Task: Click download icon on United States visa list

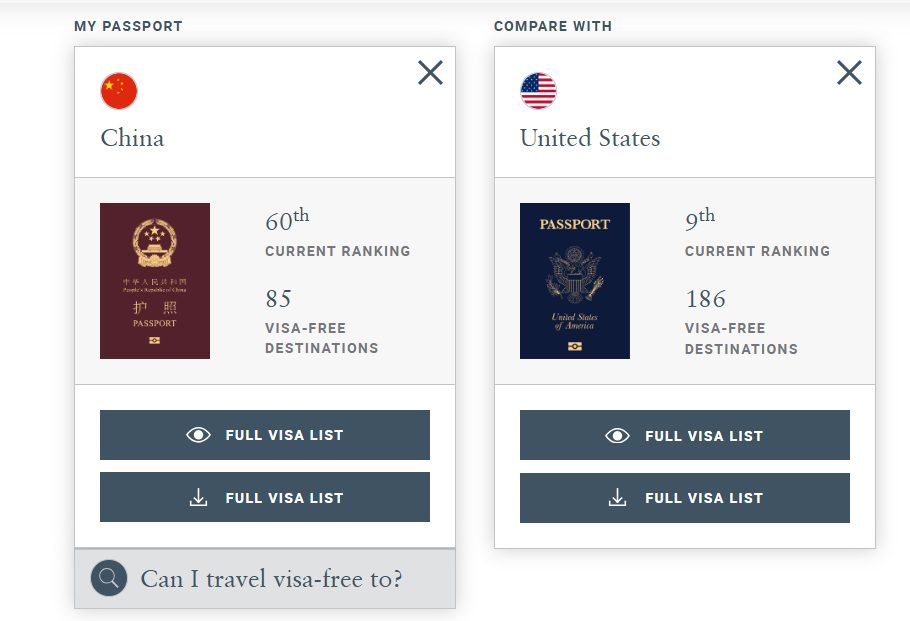Action: pos(618,497)
